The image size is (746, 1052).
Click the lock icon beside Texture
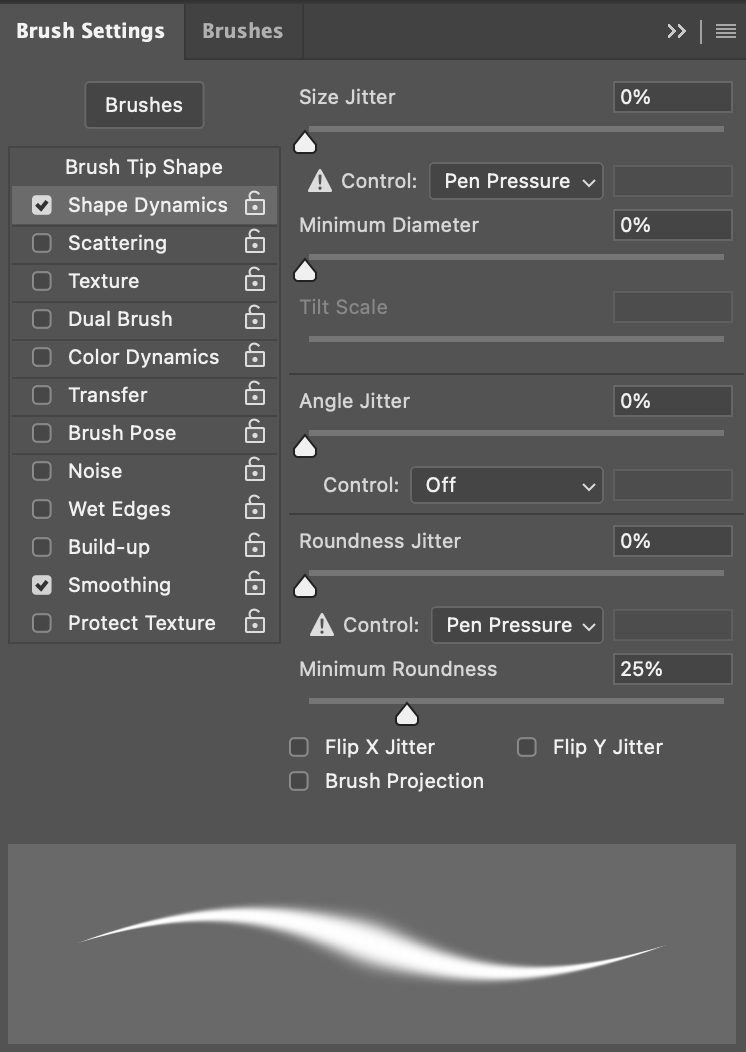255,281
